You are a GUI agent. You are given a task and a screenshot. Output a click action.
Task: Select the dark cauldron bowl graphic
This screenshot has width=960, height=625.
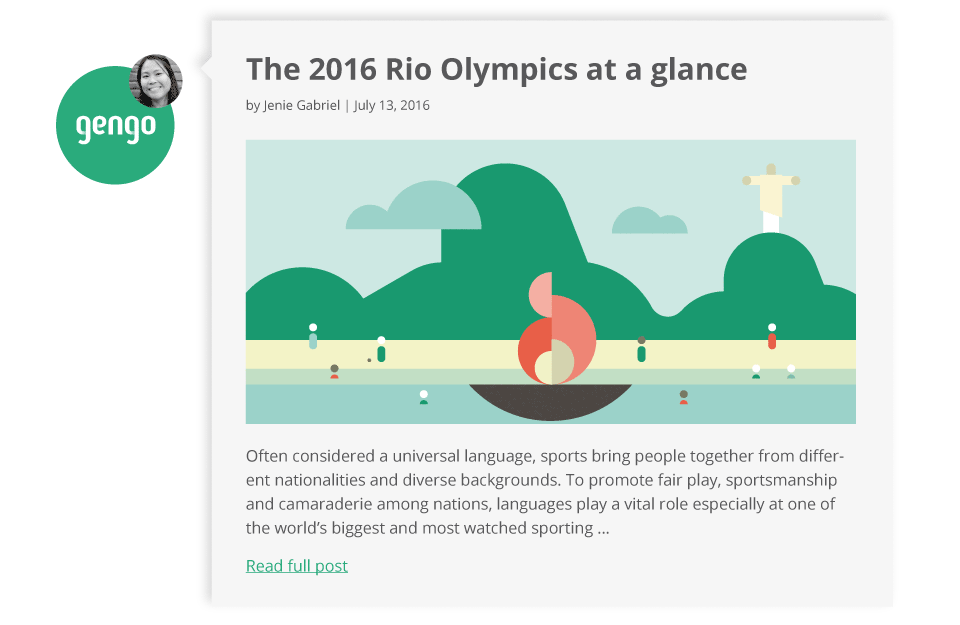[x=550, y=402]
